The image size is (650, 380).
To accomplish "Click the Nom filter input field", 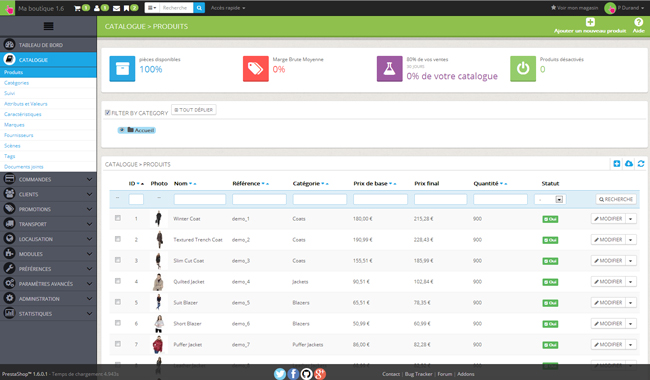I will point(200,199).
